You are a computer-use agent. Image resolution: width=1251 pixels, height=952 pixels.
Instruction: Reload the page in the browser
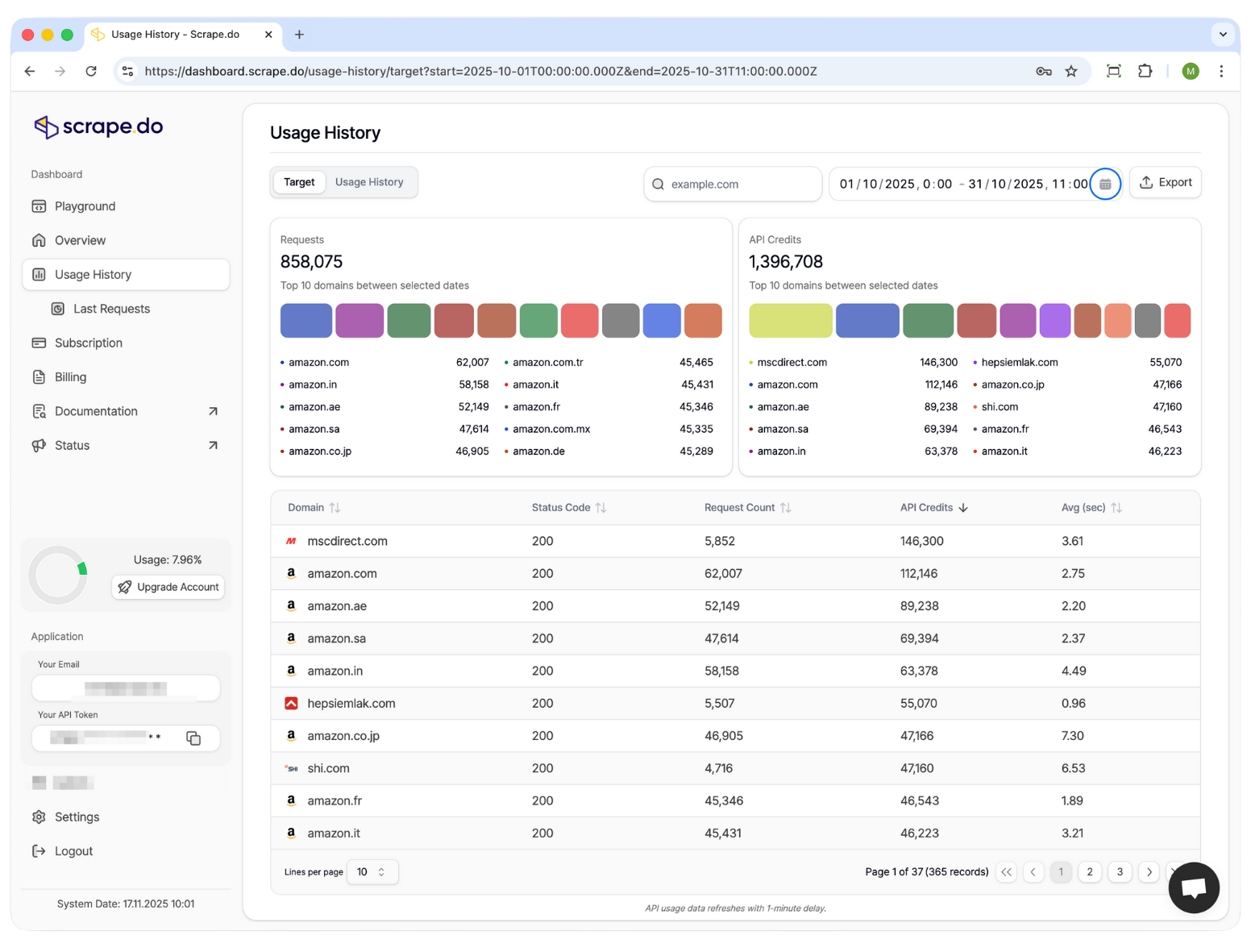click(91, 71)
